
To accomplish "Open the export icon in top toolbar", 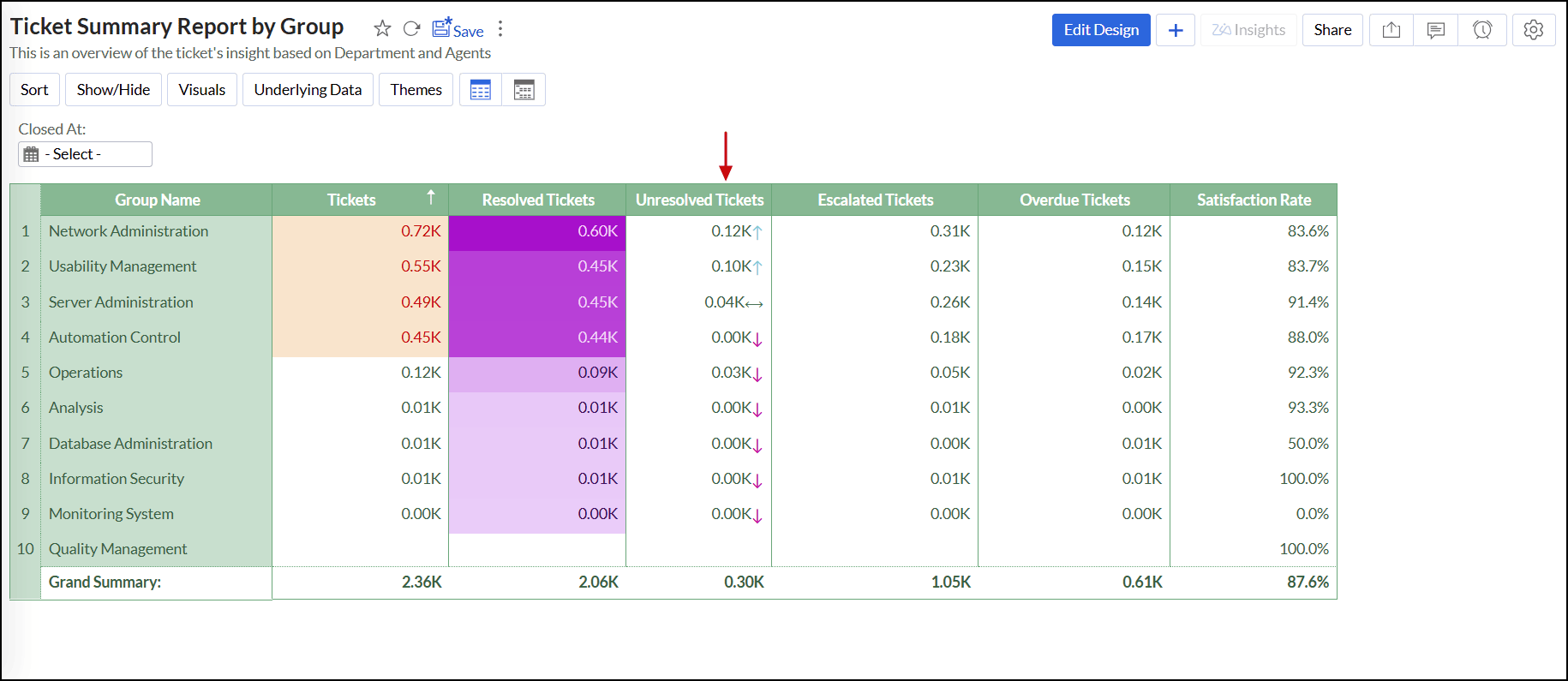I will [1391, 30].
